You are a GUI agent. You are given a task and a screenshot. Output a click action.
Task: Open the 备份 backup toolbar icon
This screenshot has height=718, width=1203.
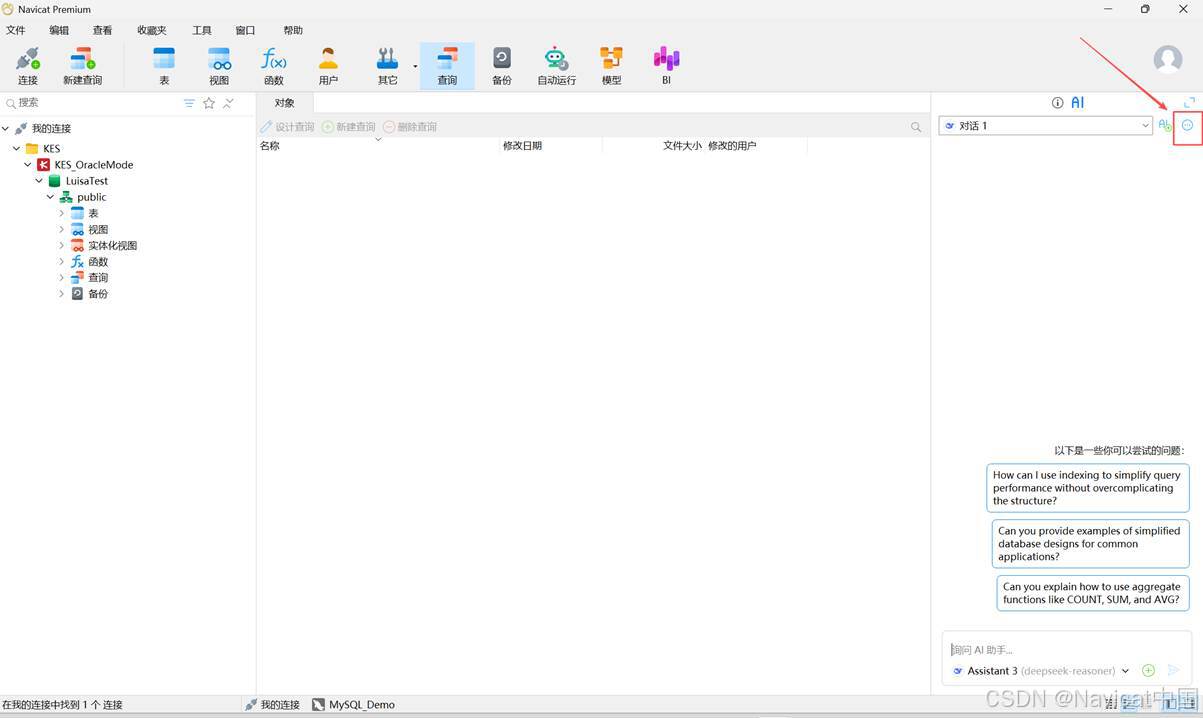click(502, 66)
